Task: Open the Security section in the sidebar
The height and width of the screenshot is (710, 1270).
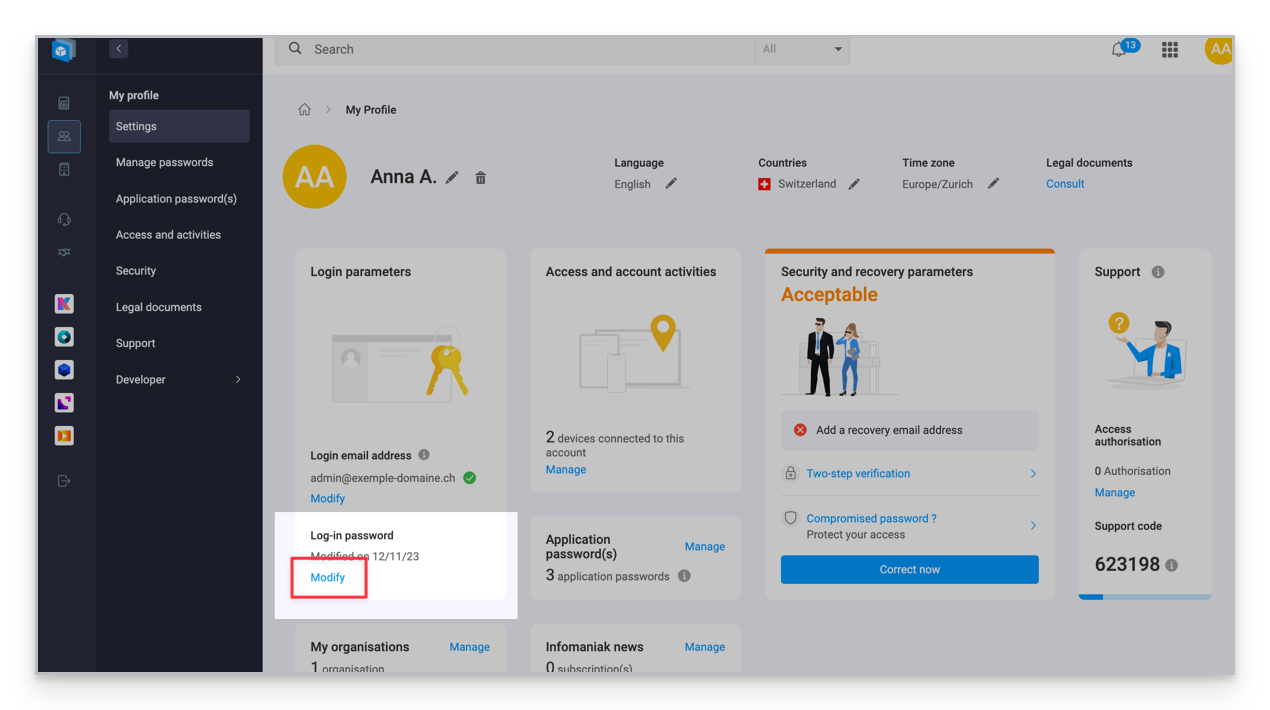Action: pos(135,270)
